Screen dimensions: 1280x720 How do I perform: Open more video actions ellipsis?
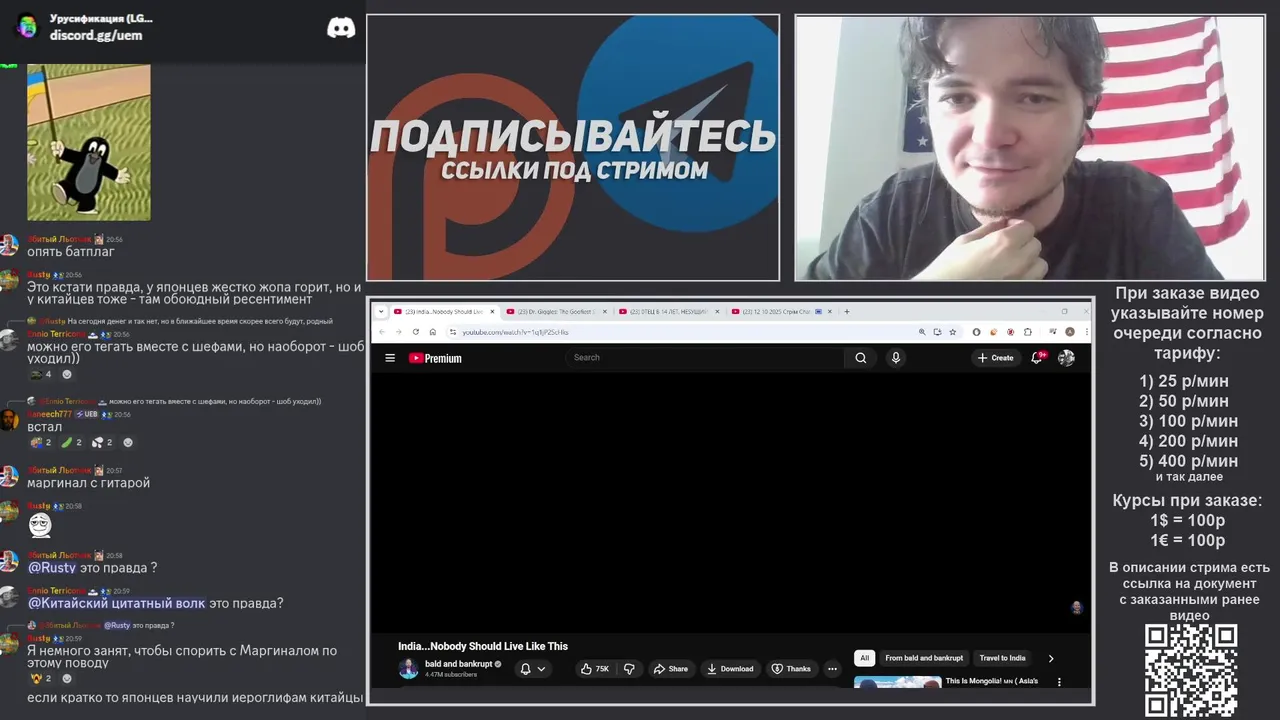pos(832,669)
